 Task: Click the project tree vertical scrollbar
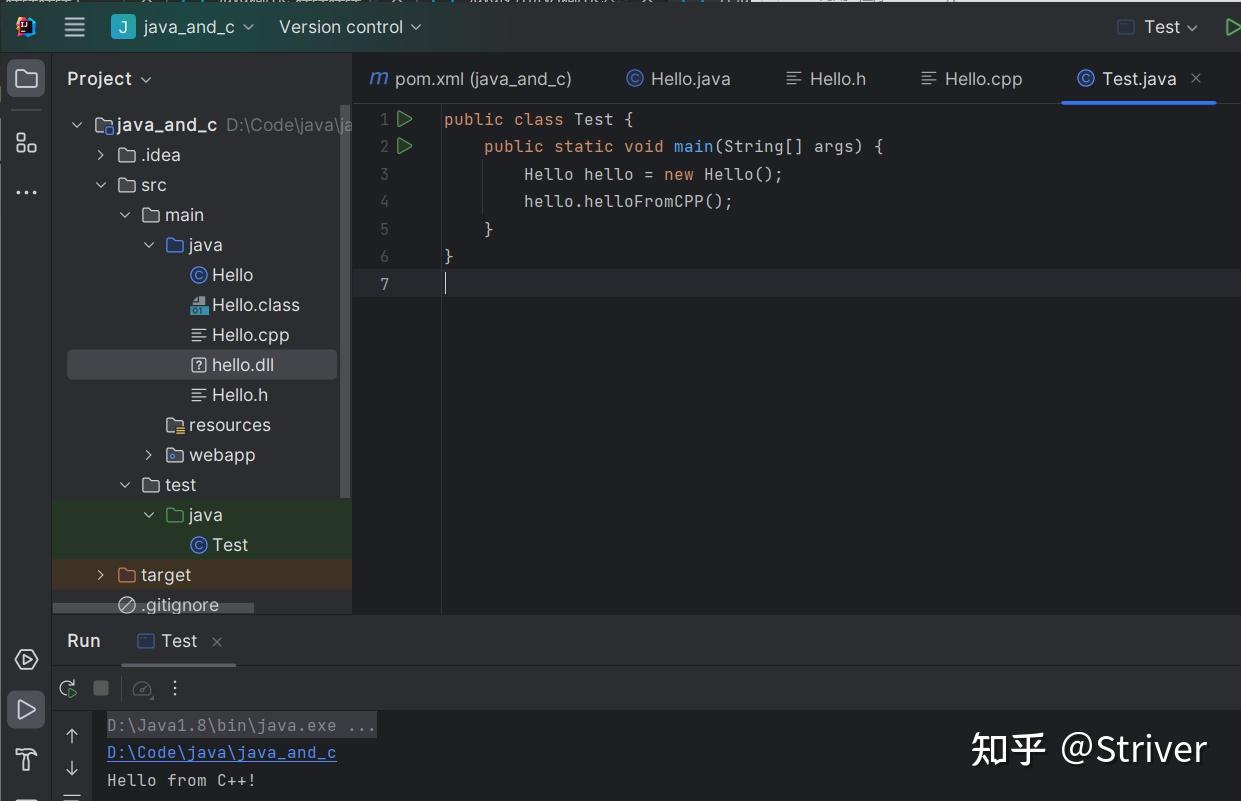click(x=346, y=300)
